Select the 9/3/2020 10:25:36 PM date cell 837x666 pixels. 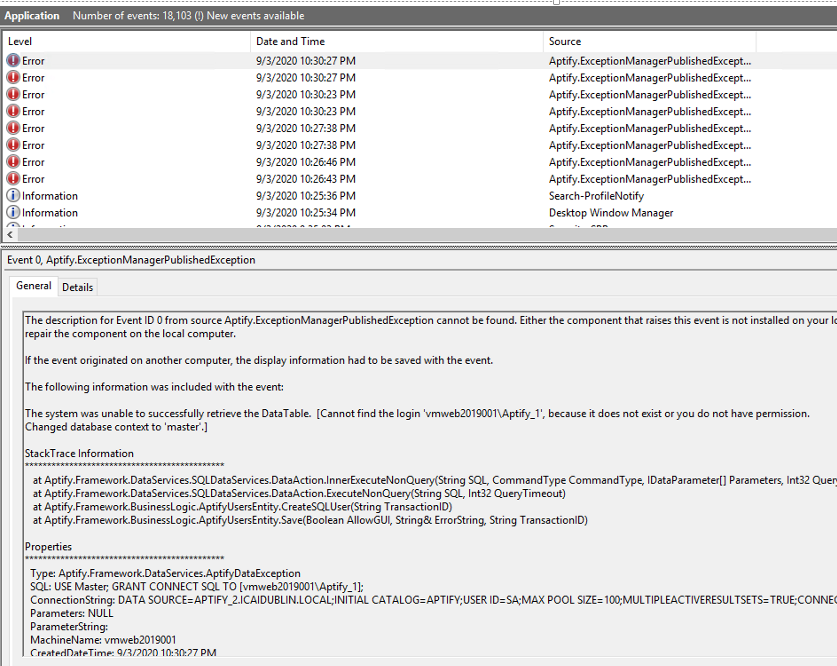click(306, 196)
